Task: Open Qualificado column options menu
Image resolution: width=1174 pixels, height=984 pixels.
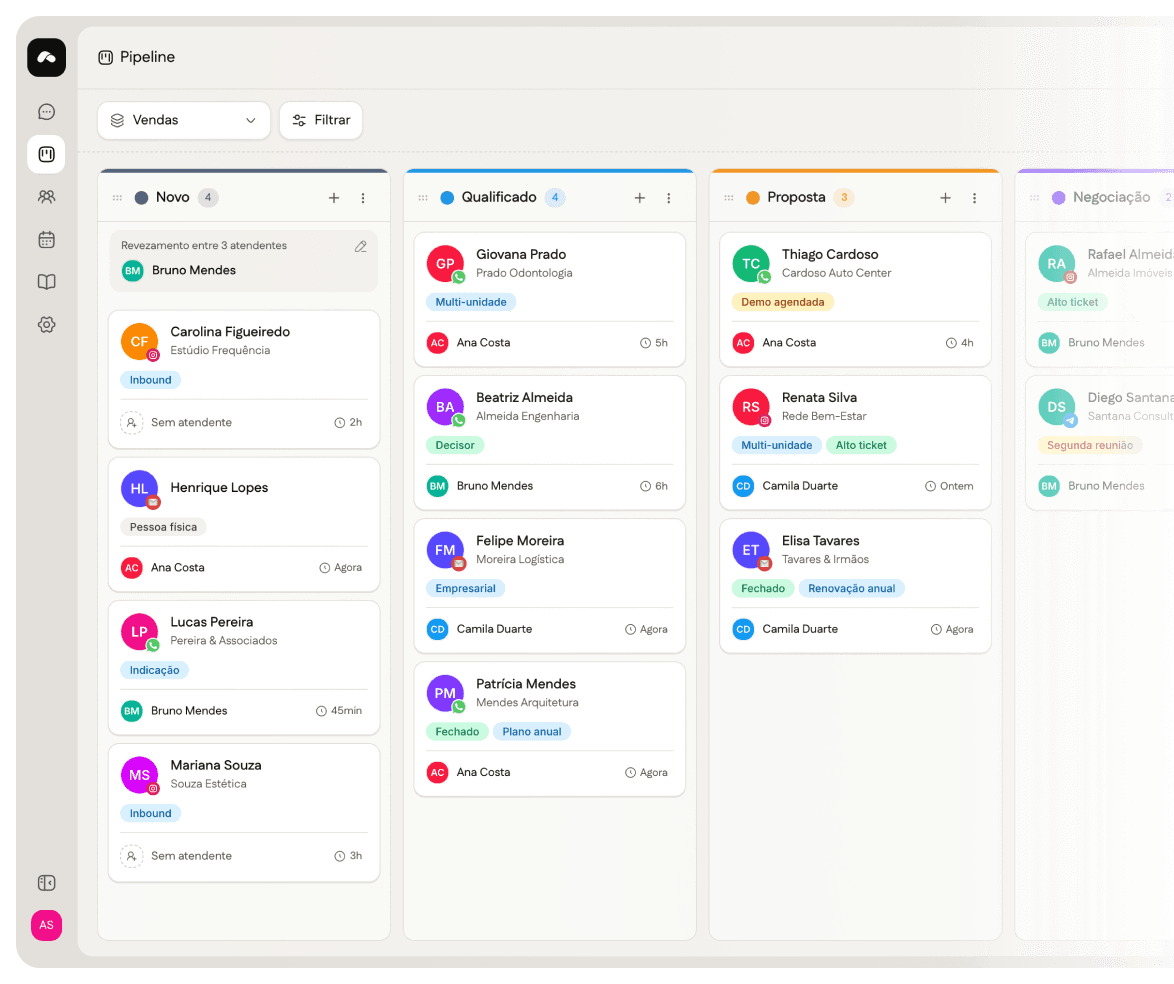Action: pos(669,198)
